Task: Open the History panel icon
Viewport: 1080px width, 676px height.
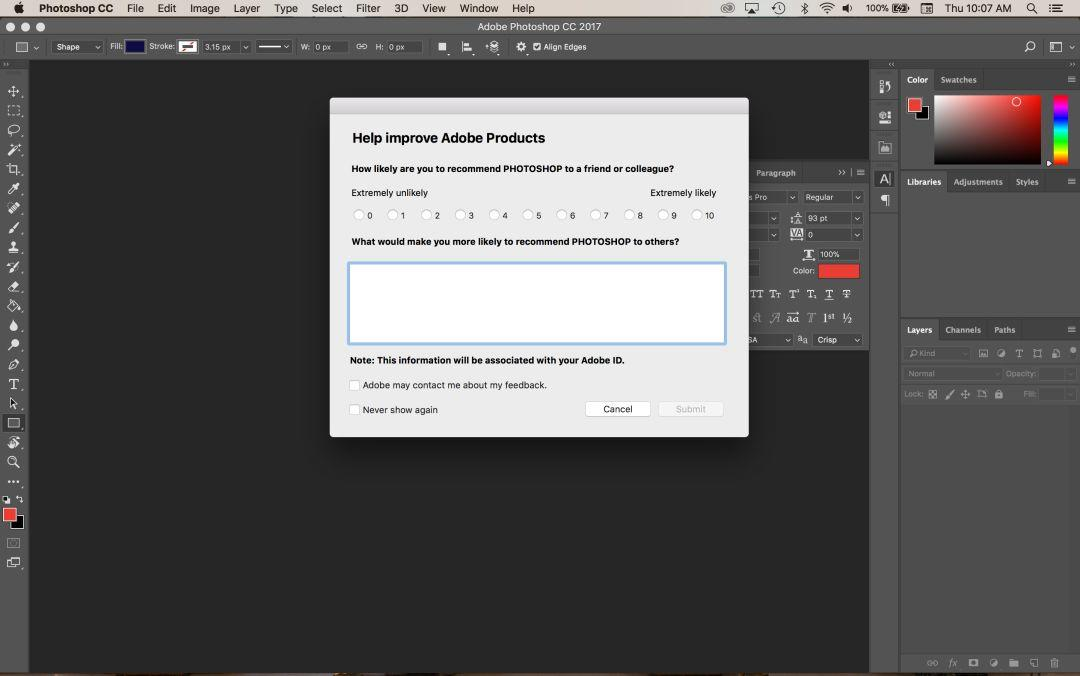Action: pos(885,86)
